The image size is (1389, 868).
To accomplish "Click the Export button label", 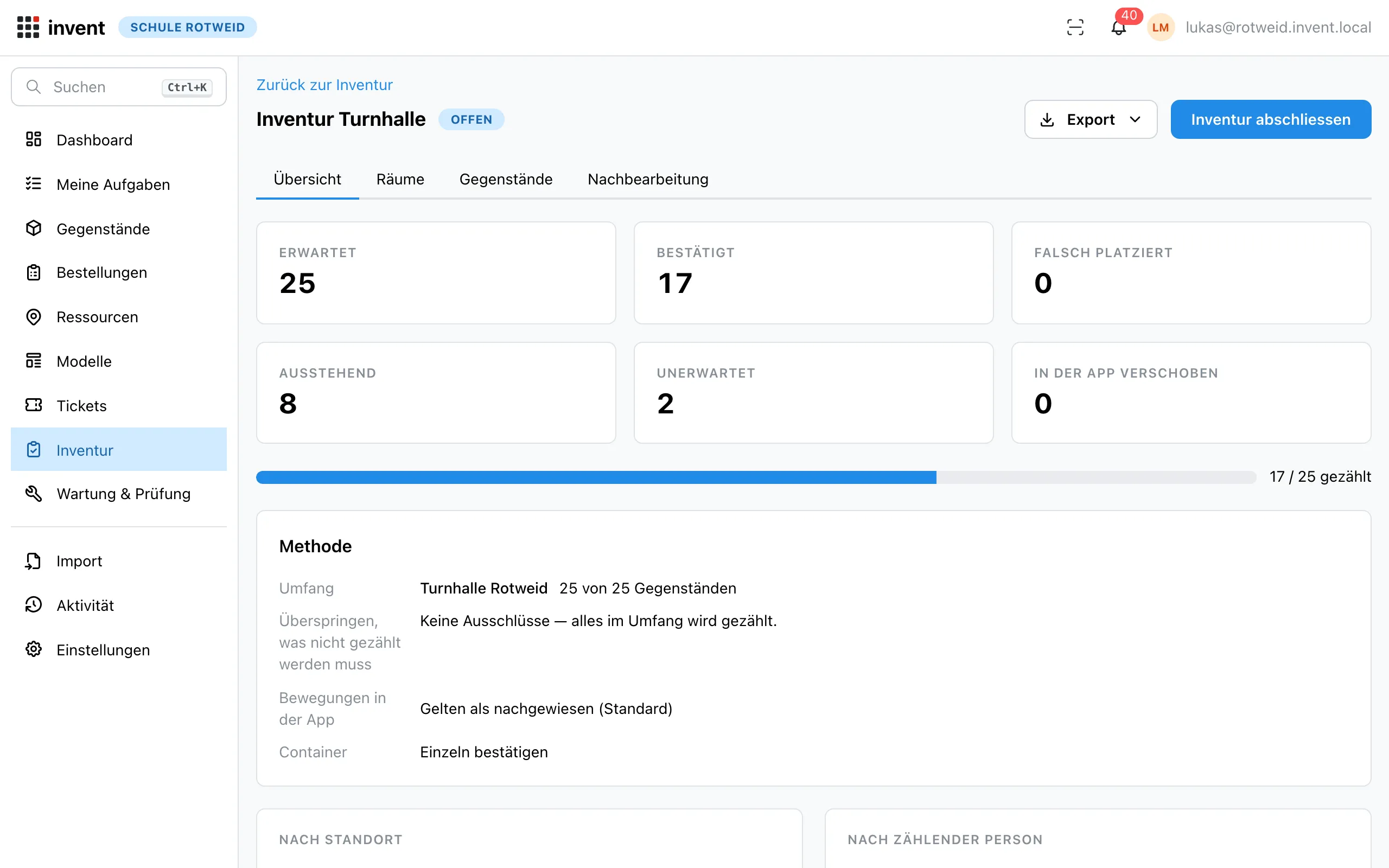I will point(1091,119).
